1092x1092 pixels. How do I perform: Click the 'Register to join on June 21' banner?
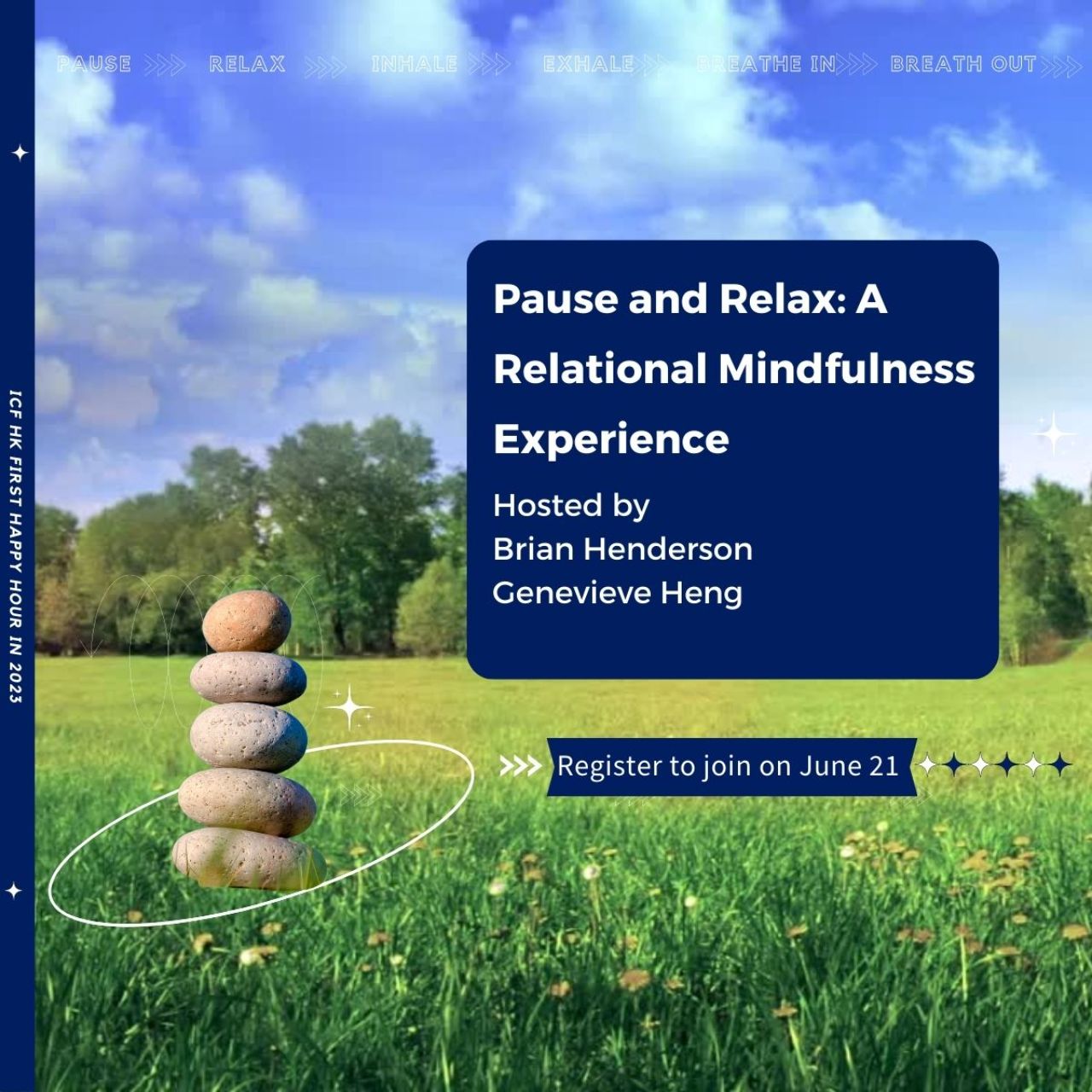731,766
